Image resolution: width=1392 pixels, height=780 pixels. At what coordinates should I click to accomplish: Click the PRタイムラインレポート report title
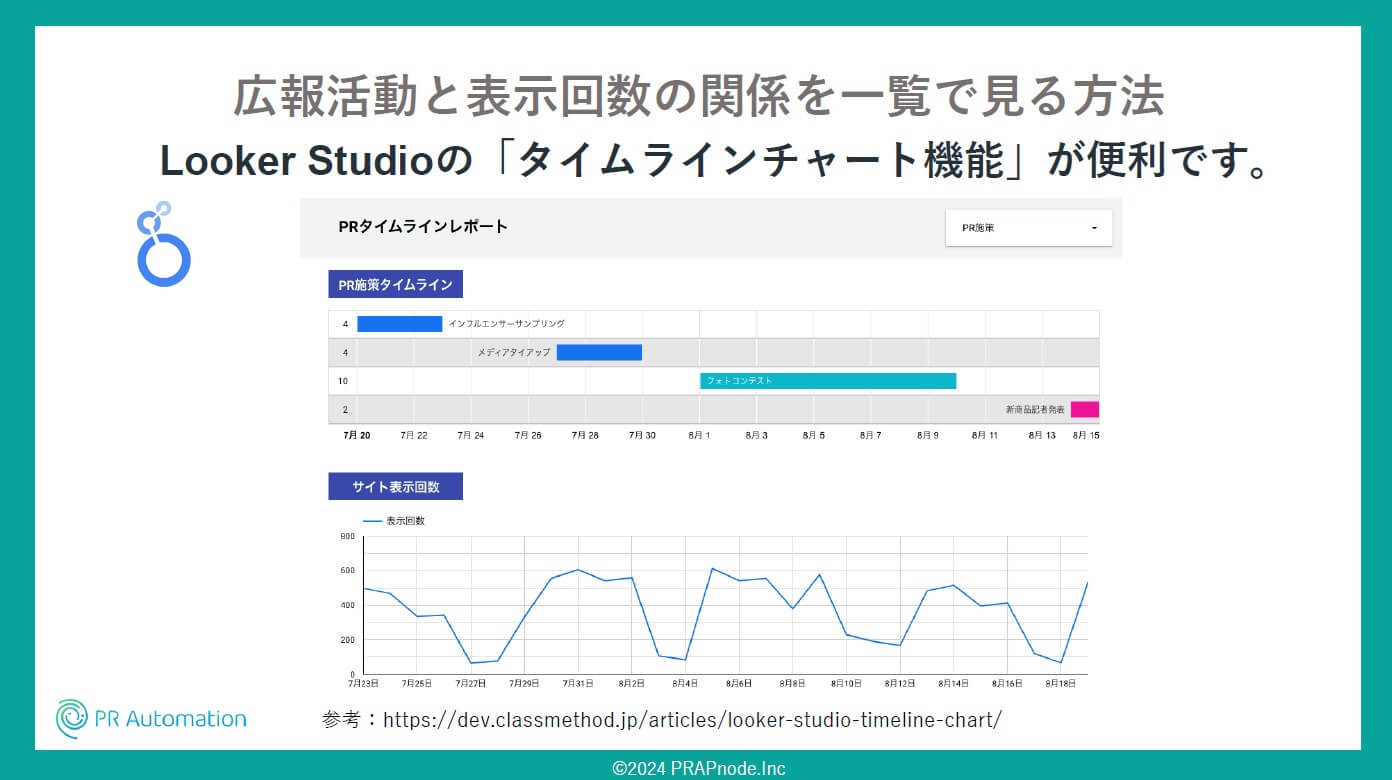(x=423, y=227)
